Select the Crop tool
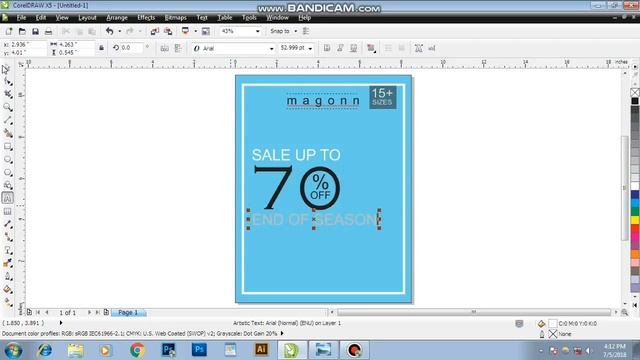Image resolution: width=640 pixels, height=360 pixels. pyautogui.click(x=8, y=94)
